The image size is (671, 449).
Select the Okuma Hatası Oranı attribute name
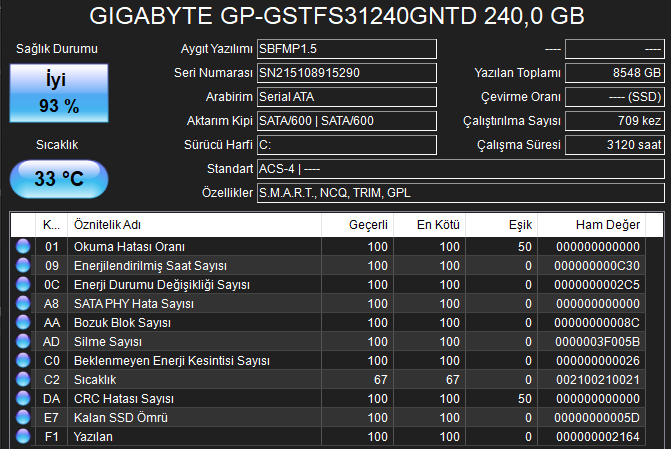click(x=129, y=247)
